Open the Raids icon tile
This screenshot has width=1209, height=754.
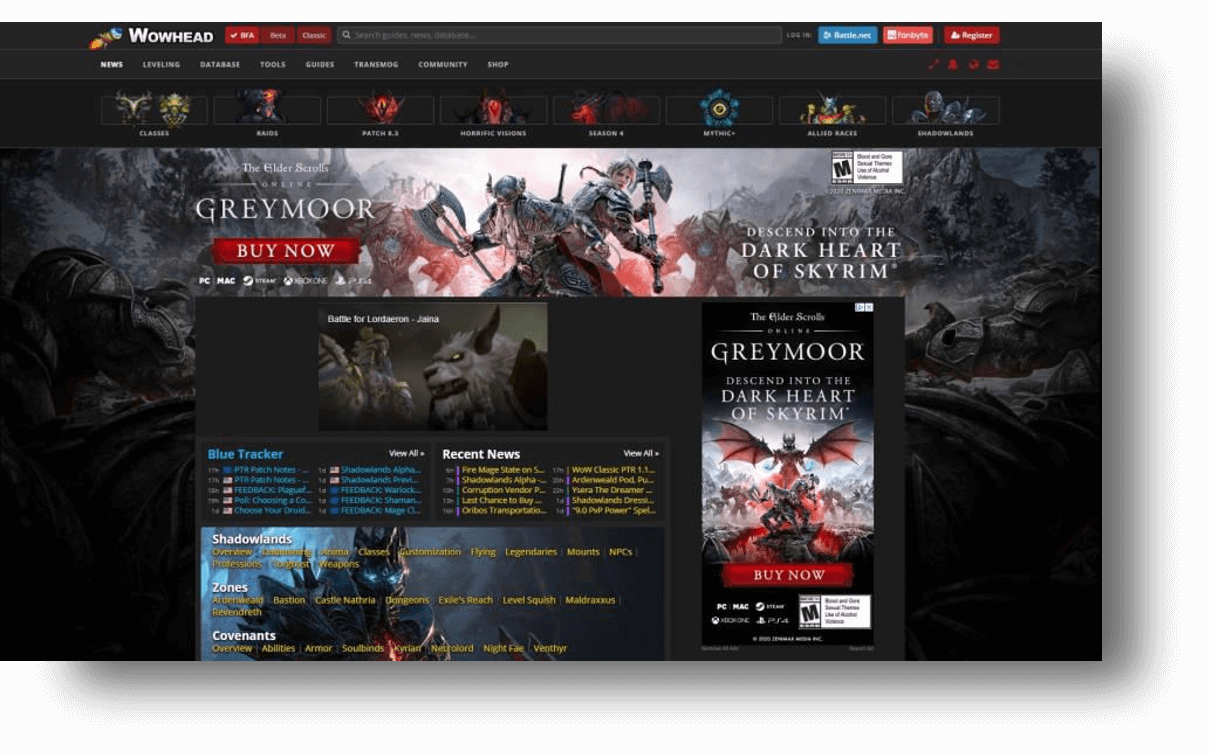pos(267,113)
